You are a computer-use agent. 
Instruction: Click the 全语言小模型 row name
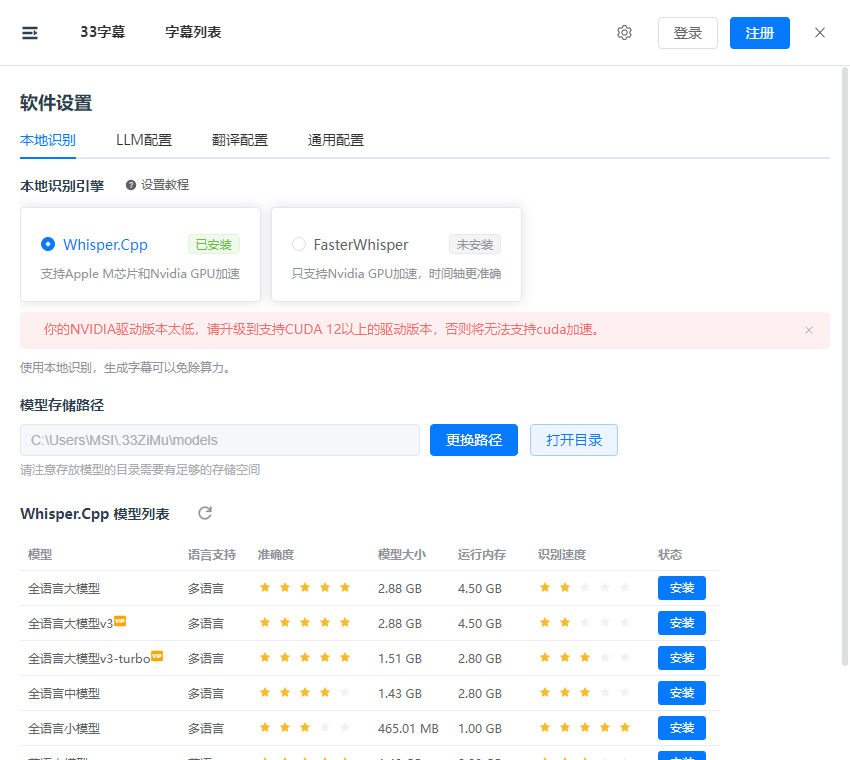[64, 729]
